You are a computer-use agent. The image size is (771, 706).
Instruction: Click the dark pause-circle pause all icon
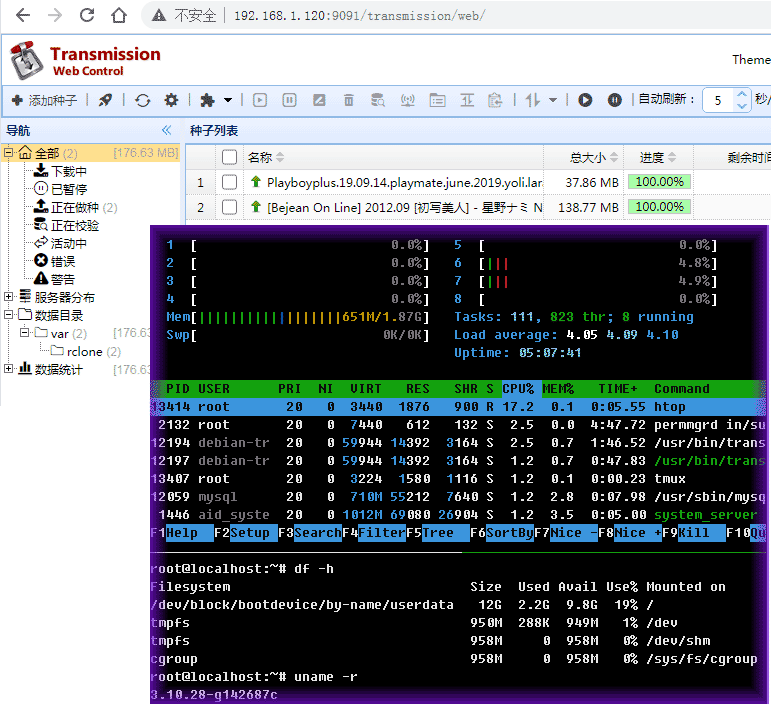tap(614, 100)
